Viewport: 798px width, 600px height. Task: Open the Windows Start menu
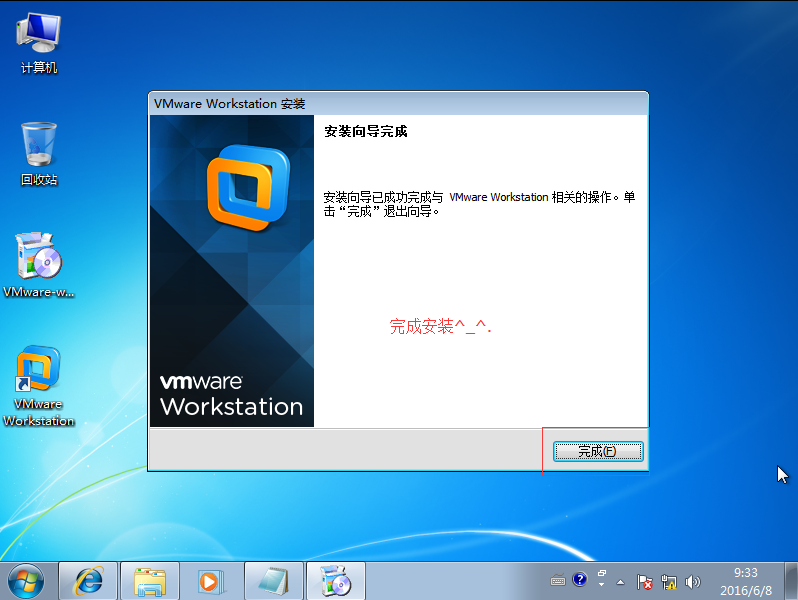[26, 580]
